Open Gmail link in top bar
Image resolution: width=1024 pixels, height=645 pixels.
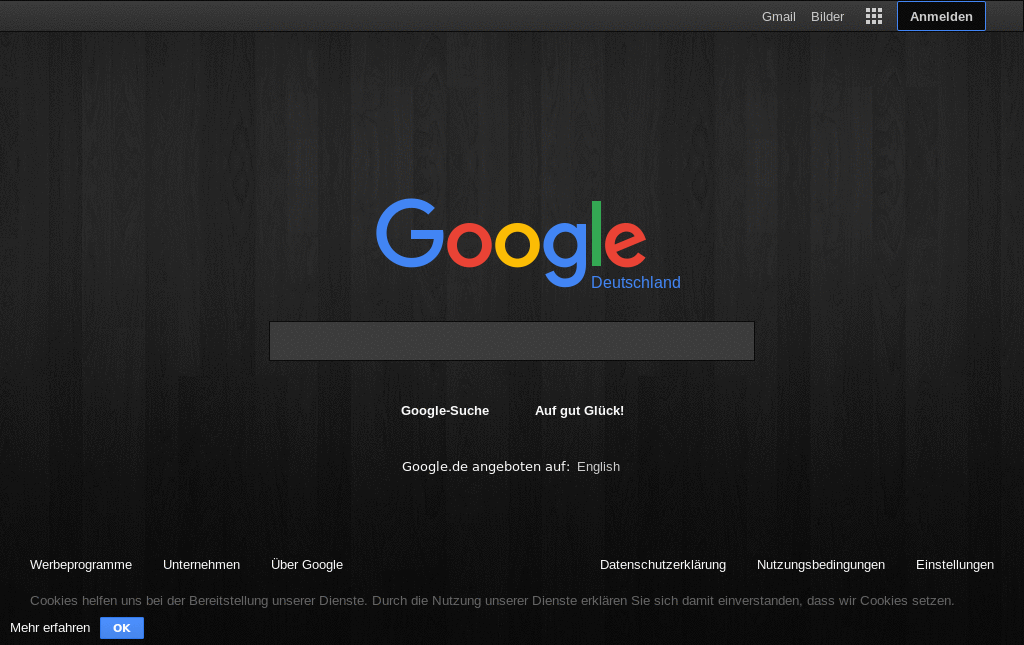(x=778, y=17)
